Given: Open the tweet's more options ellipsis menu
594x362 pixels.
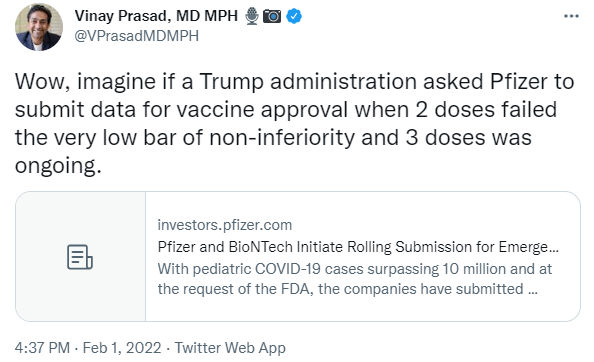Looking at the screenshot, I should 571,16.
